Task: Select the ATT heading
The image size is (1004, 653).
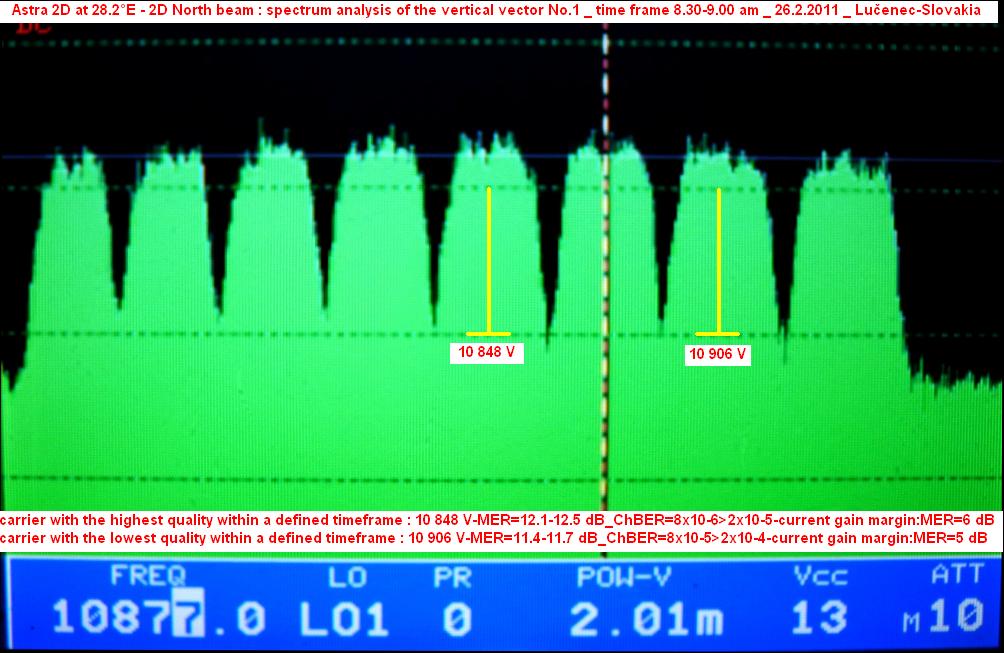Action: (956, 576)
